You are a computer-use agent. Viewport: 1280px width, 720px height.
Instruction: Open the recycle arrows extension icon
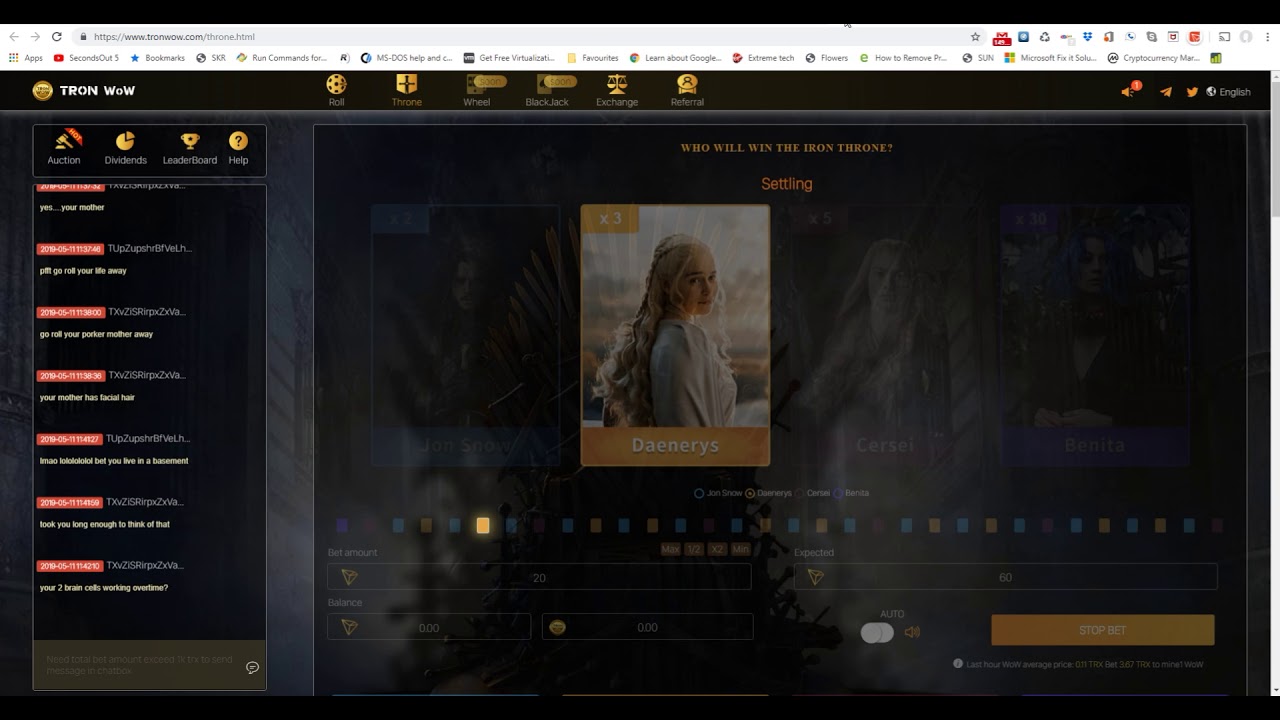pos(1044,37)
